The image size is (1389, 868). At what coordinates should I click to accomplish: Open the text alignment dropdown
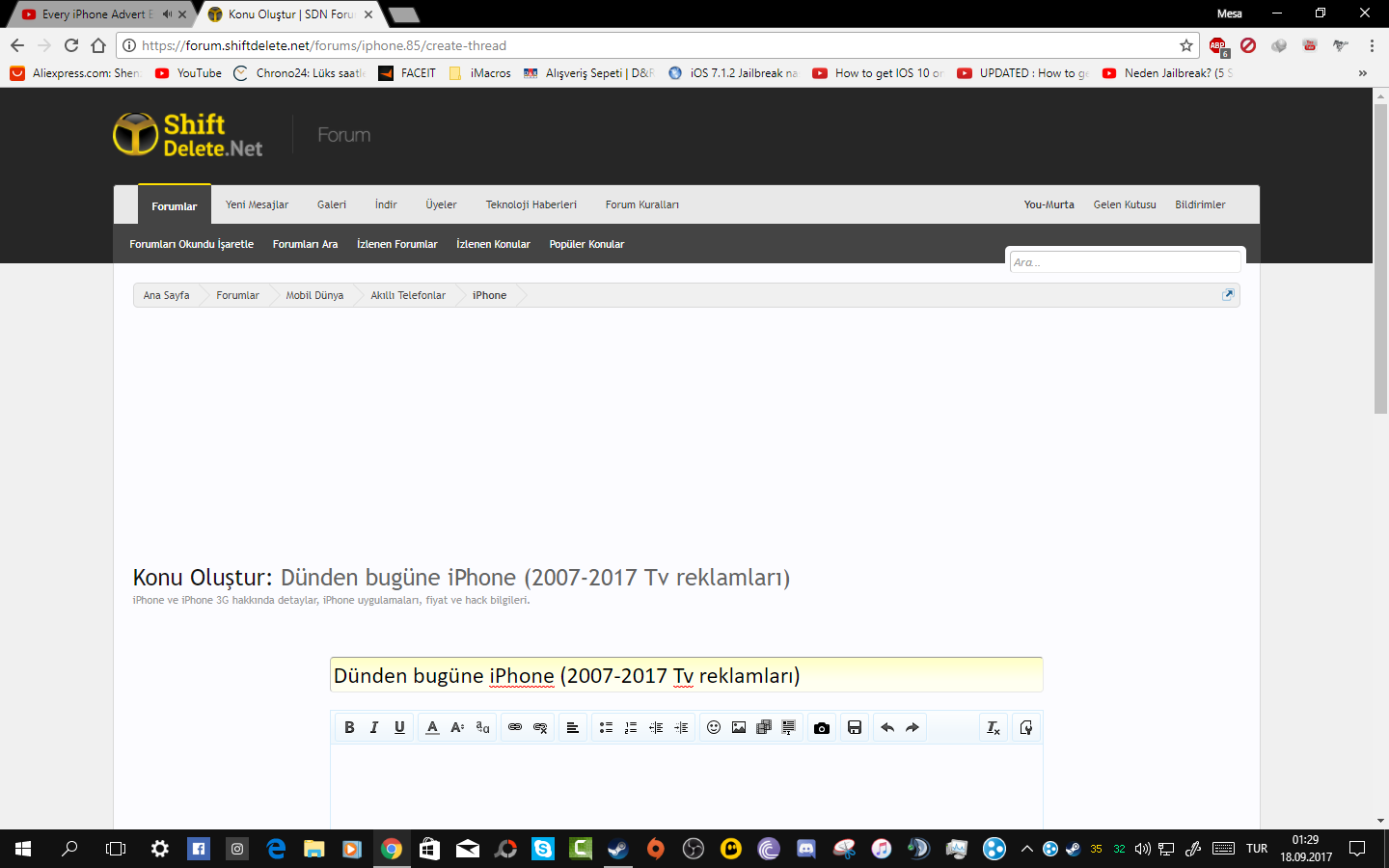tap(572, 727)
